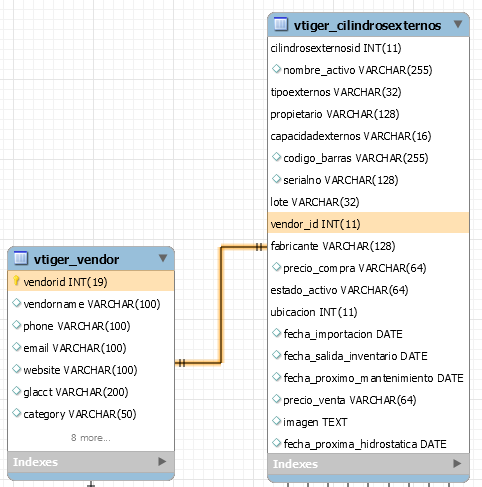Expand the Indexes section of vtiger_vendor

pyautogui.click(x=162, y=462)
